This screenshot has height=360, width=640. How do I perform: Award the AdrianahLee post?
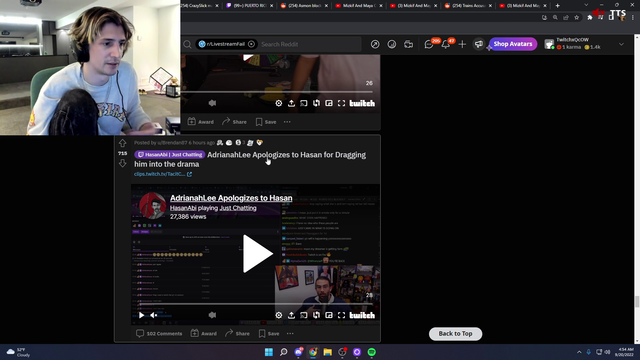(204, 333)
